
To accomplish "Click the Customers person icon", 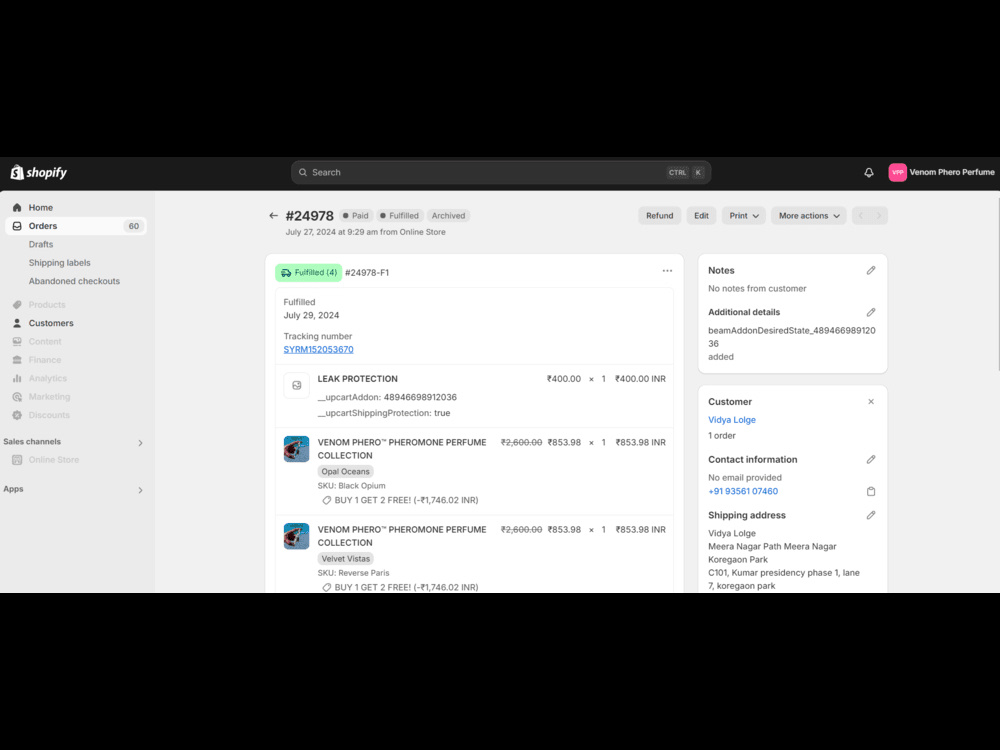I will pyautogui.click(x=17, y=323).
